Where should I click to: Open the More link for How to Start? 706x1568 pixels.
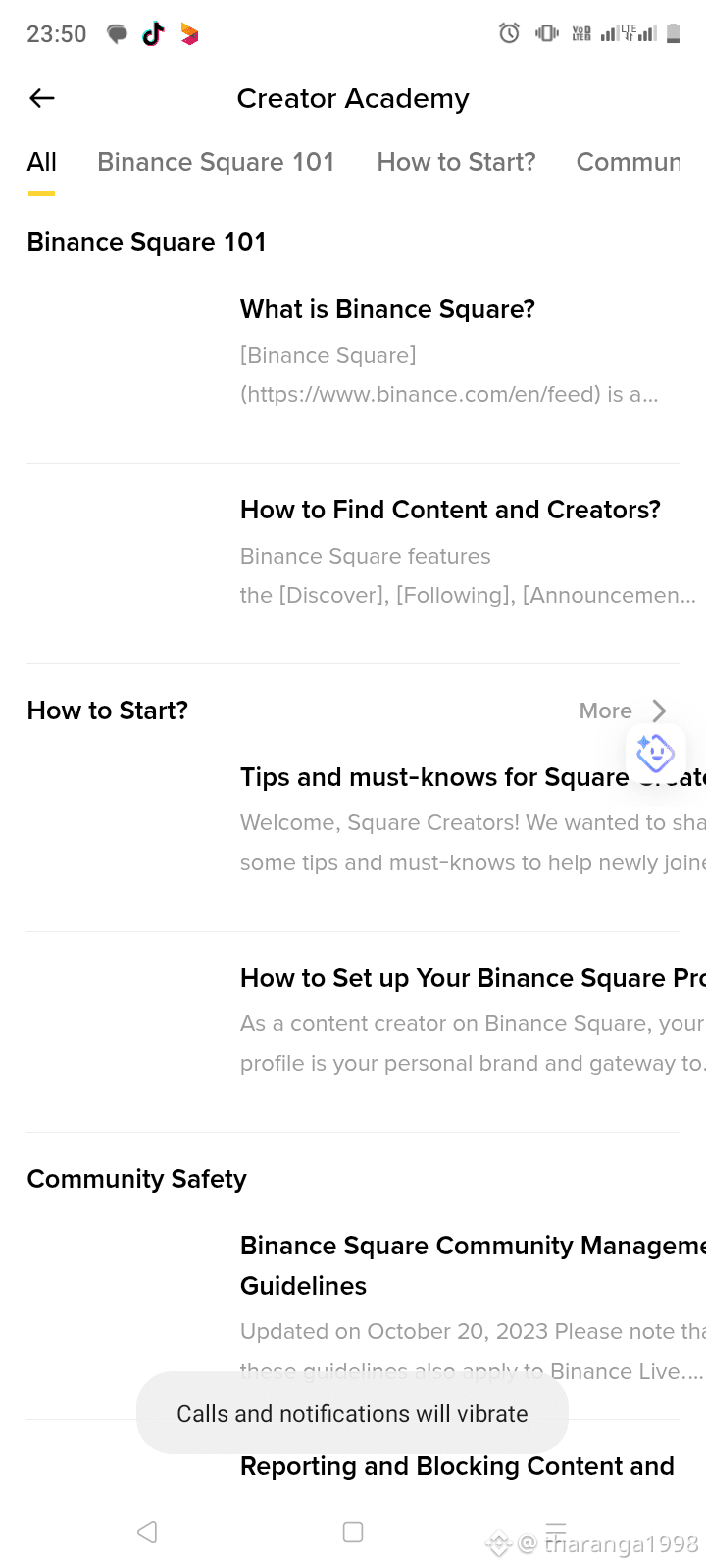[x=606, y=710]
